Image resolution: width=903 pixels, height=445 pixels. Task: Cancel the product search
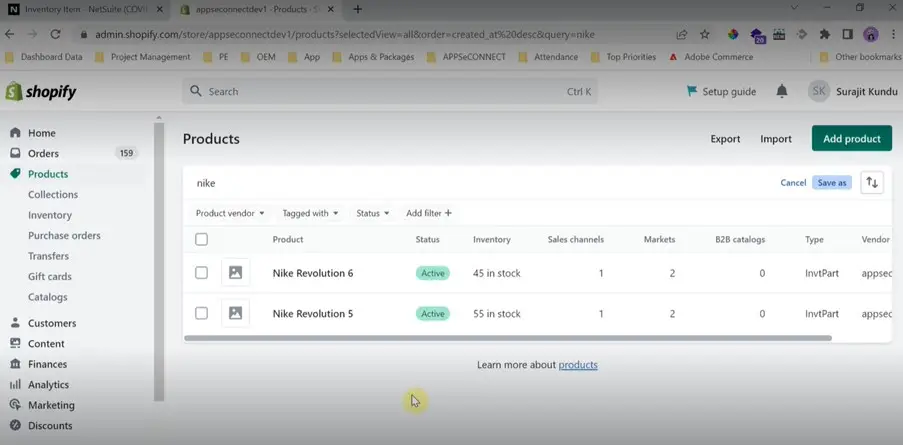click(793, 182)
